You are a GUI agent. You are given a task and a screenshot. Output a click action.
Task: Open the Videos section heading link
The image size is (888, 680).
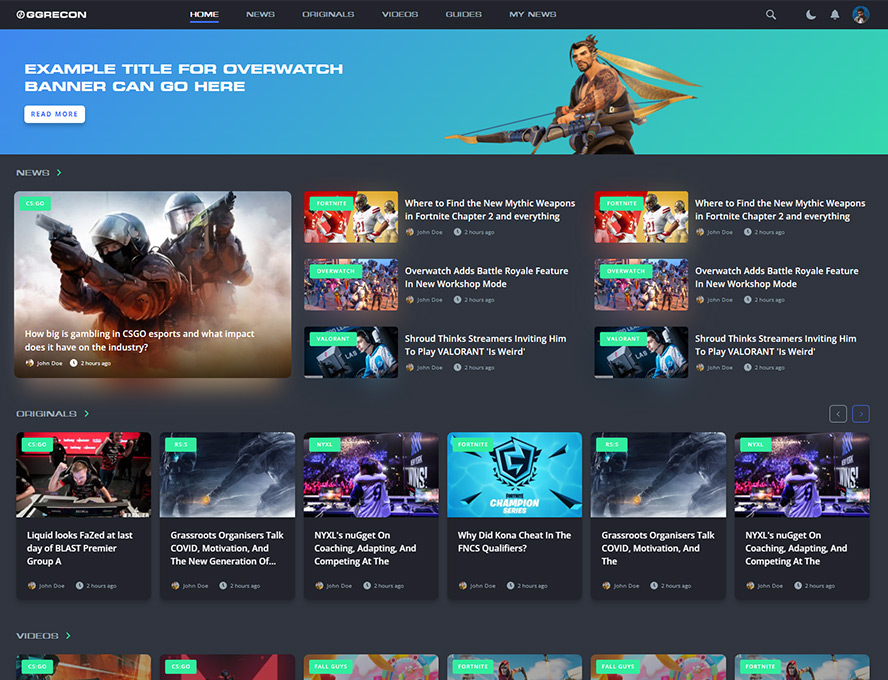tap(37, 636)
